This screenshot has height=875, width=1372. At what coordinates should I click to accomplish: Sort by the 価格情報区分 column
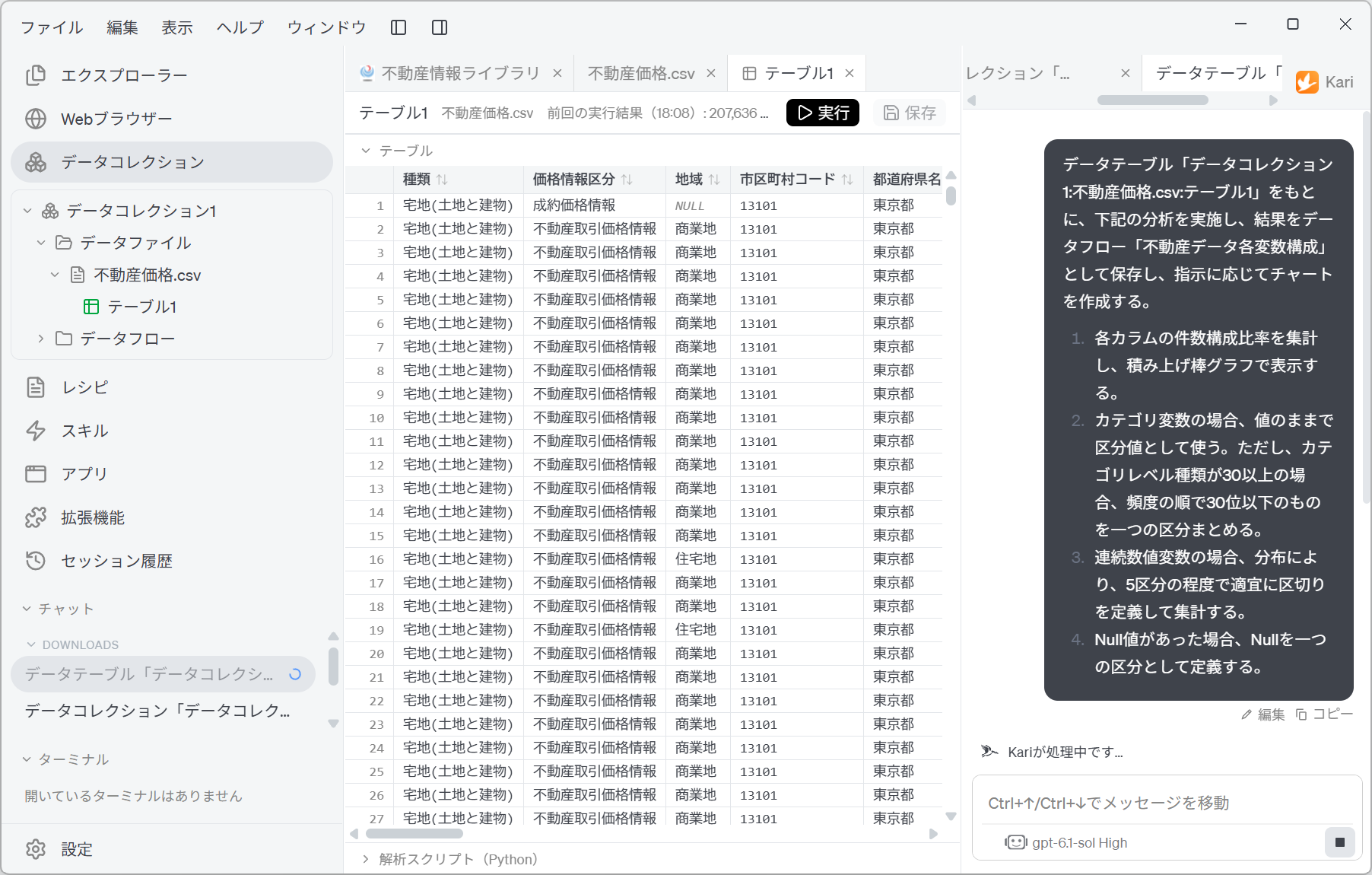point(627,180)
